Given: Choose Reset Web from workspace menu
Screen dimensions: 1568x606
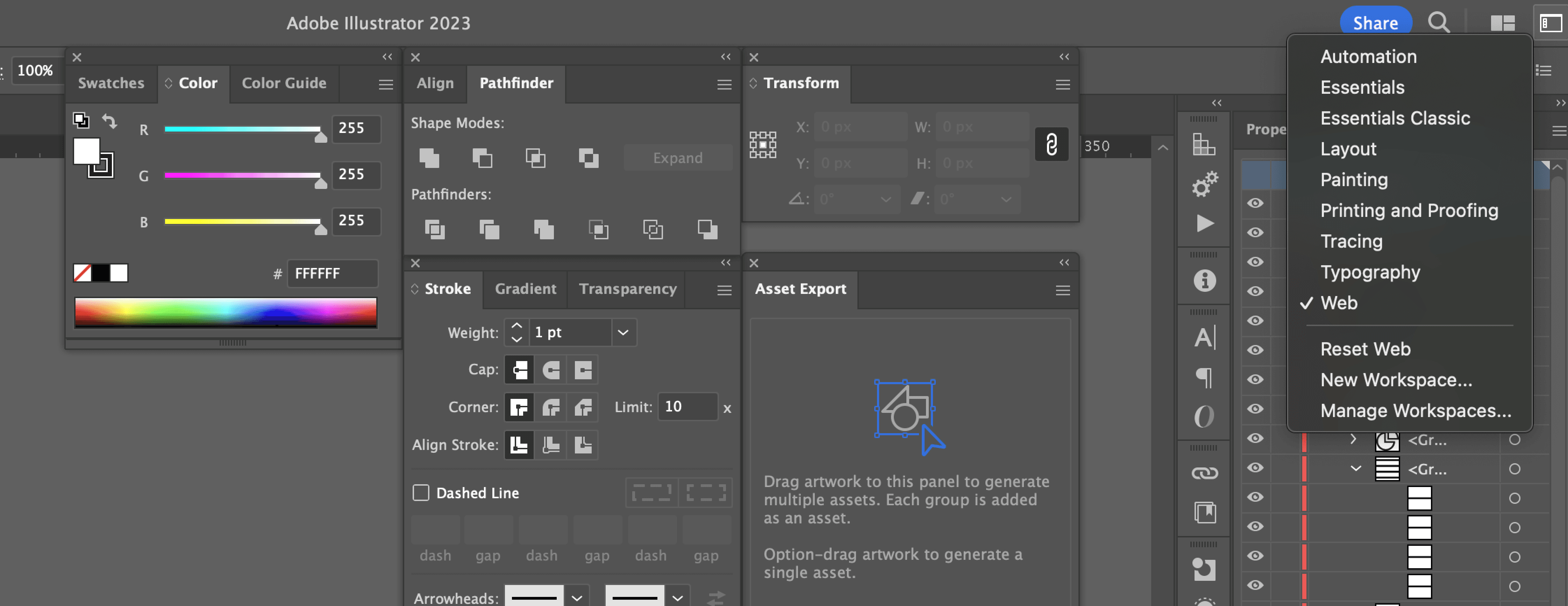Looking at the screenshot, I should click(1365, 349).
